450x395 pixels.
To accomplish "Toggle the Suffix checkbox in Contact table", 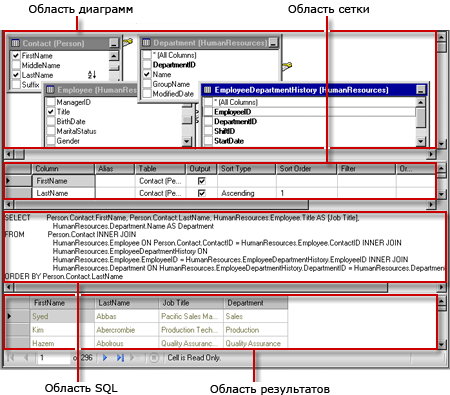I will 16,85.
